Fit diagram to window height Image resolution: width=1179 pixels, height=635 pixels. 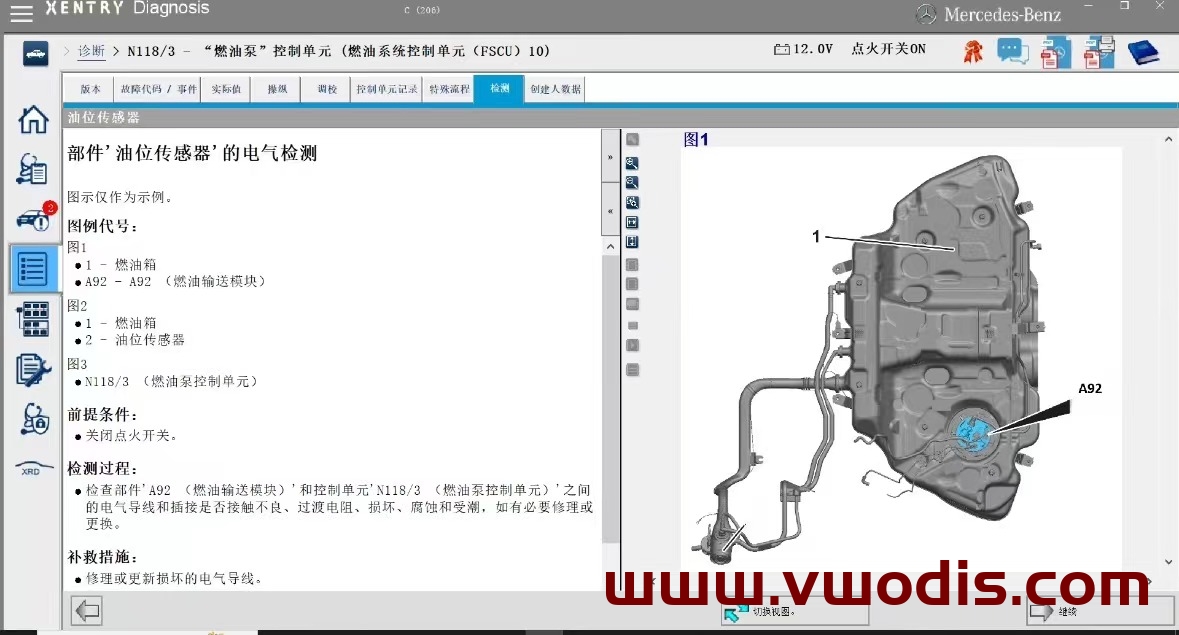[x=632, y=241]
